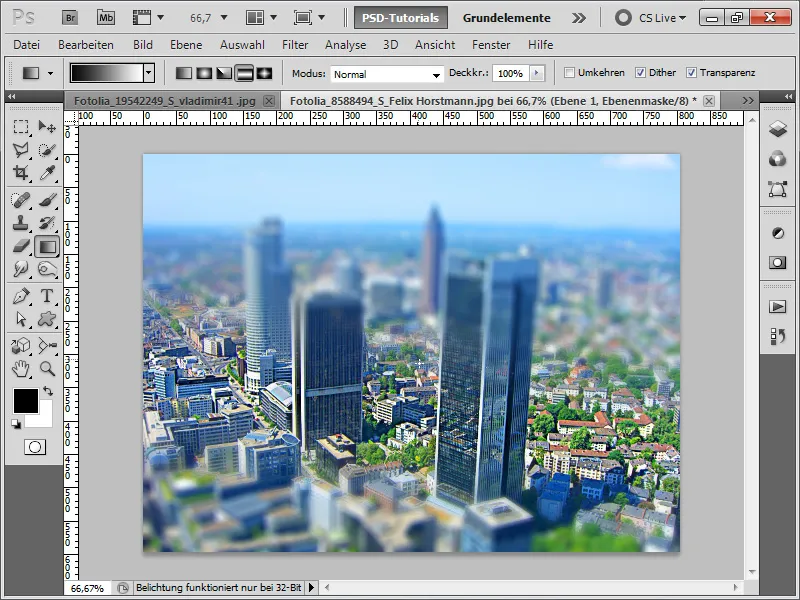Select the Rectangular Marquee tool
Screen dimensions: 800x600
point(21,127)
